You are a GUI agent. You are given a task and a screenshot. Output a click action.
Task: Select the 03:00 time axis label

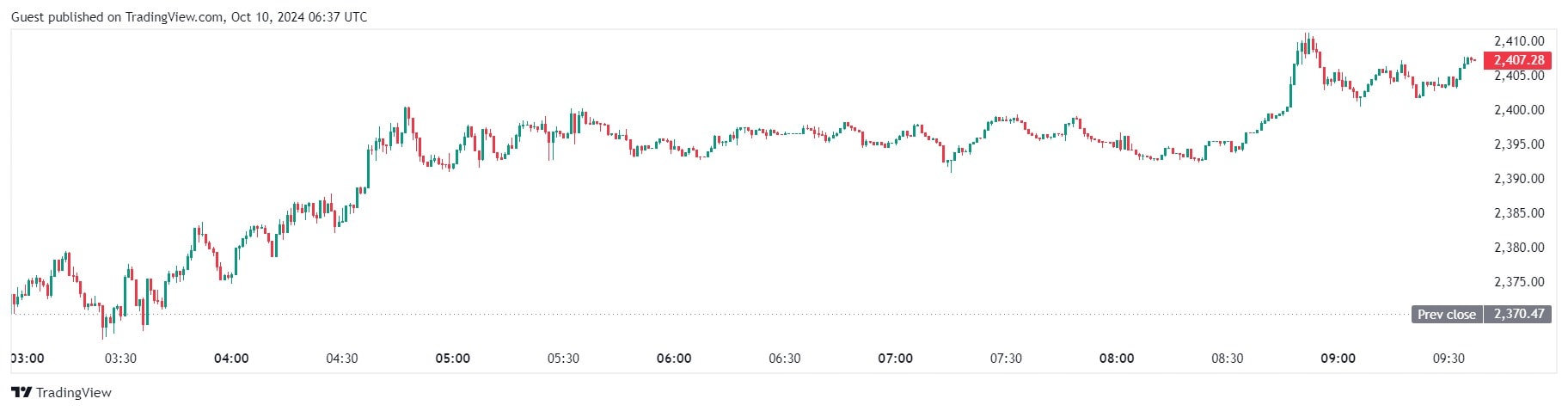(28, 359)
